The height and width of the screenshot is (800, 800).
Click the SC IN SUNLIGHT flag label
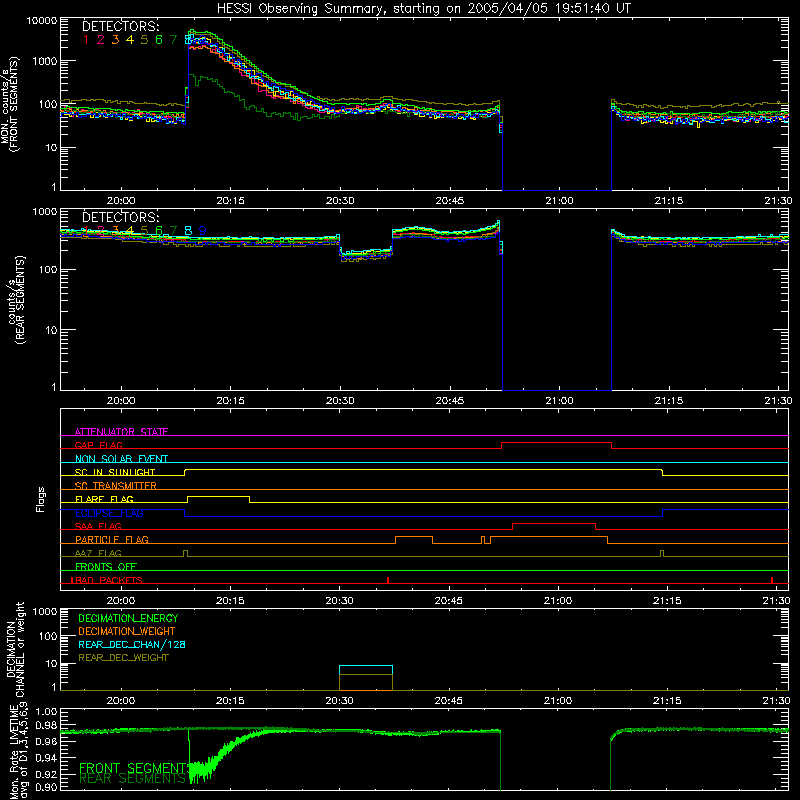click(115, 472)
